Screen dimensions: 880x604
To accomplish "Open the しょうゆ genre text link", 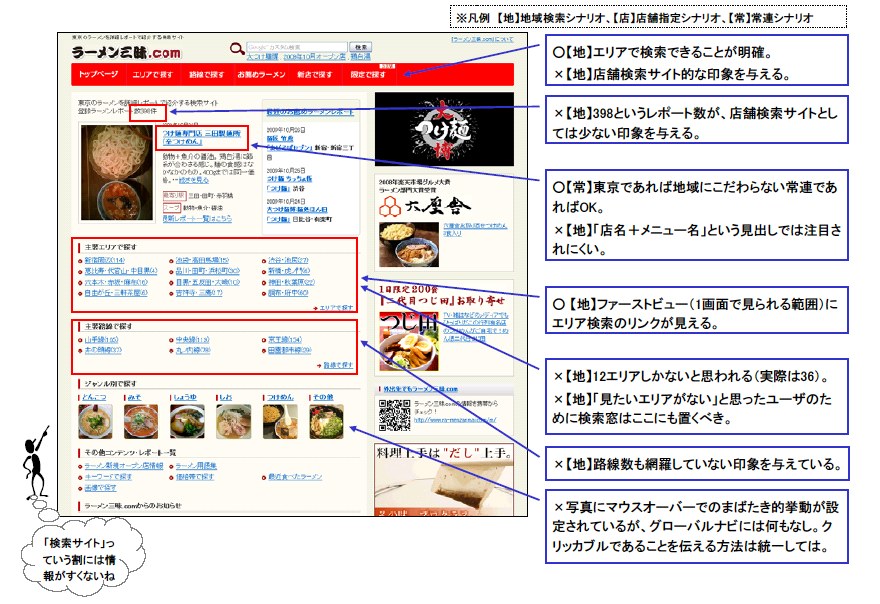I will pos(185,397).
